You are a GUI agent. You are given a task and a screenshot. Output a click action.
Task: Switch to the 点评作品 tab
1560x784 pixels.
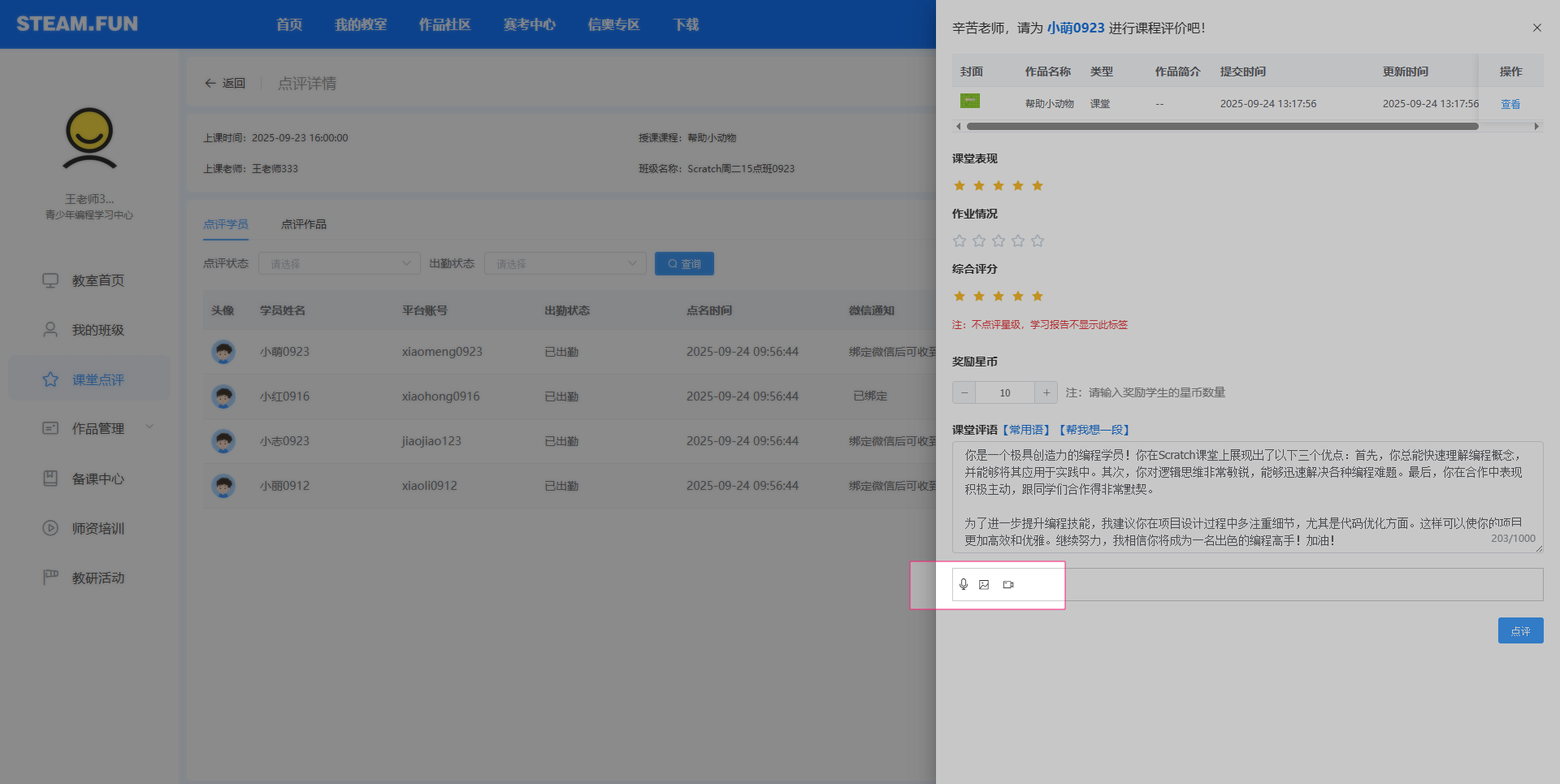click(303, 224)
